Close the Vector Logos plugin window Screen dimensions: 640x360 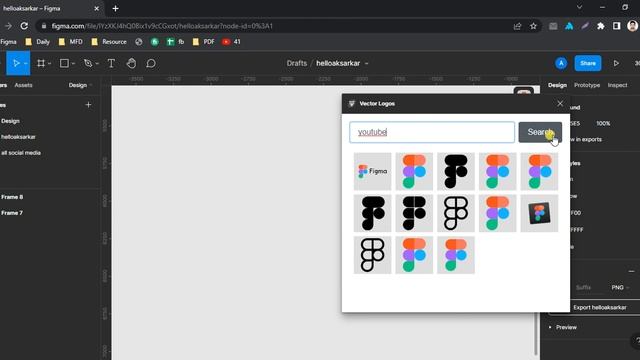(560, 104)
